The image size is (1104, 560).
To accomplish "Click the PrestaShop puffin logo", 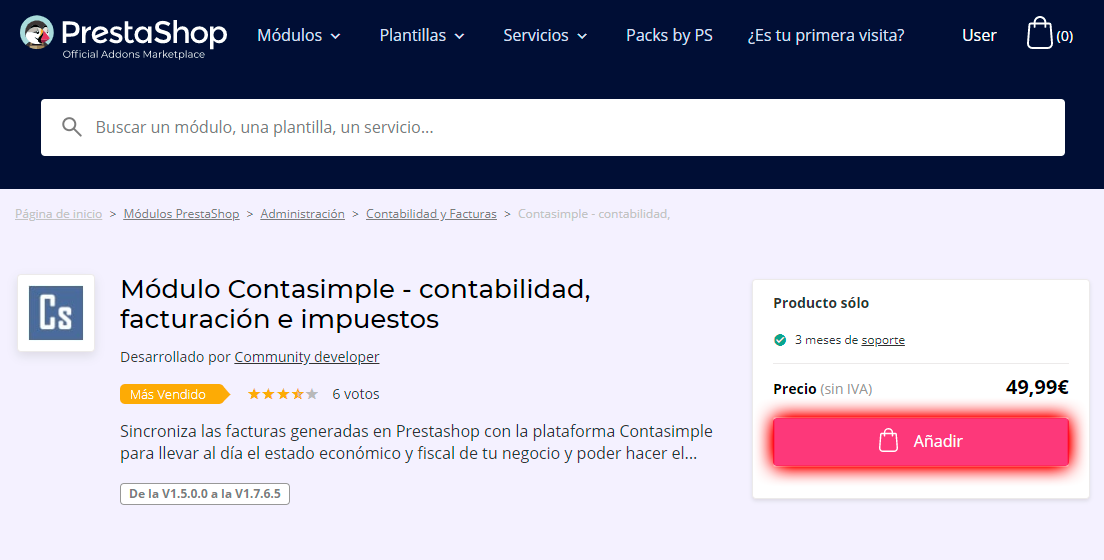I will 37,33.
